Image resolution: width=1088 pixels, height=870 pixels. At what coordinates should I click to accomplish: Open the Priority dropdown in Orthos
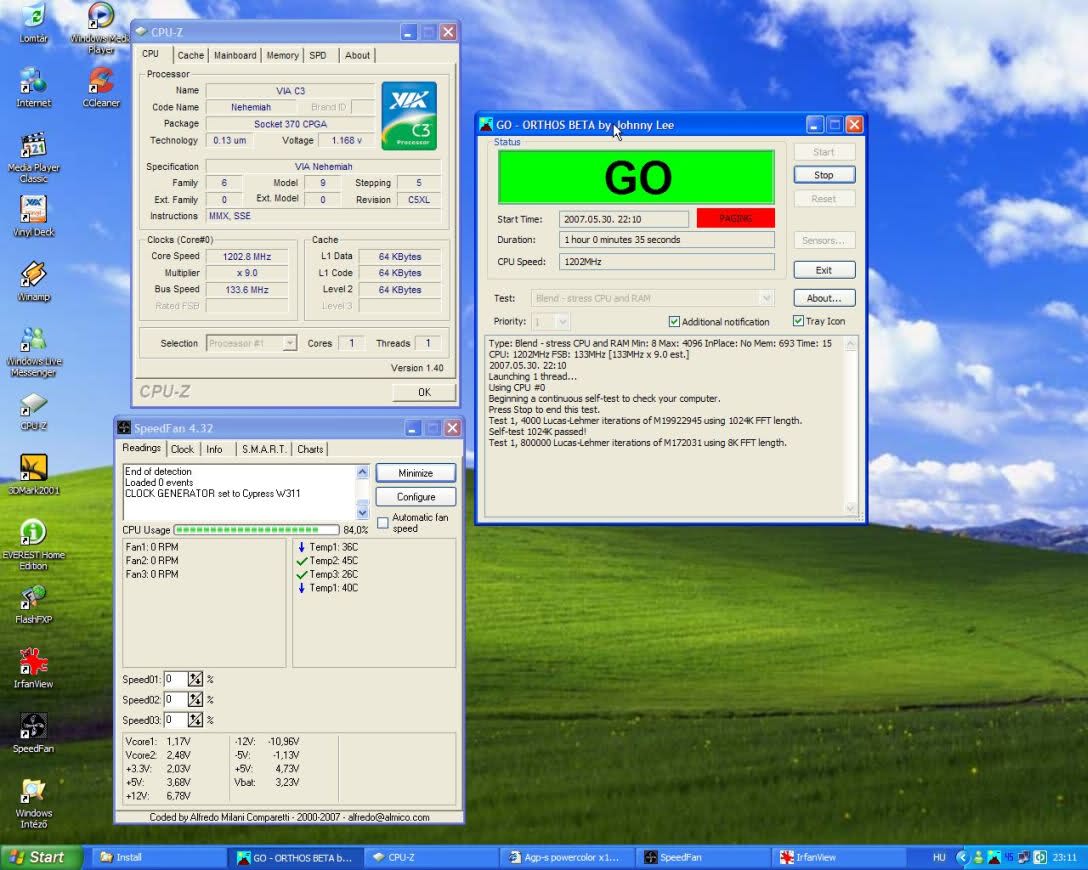(x=562, y=322)
